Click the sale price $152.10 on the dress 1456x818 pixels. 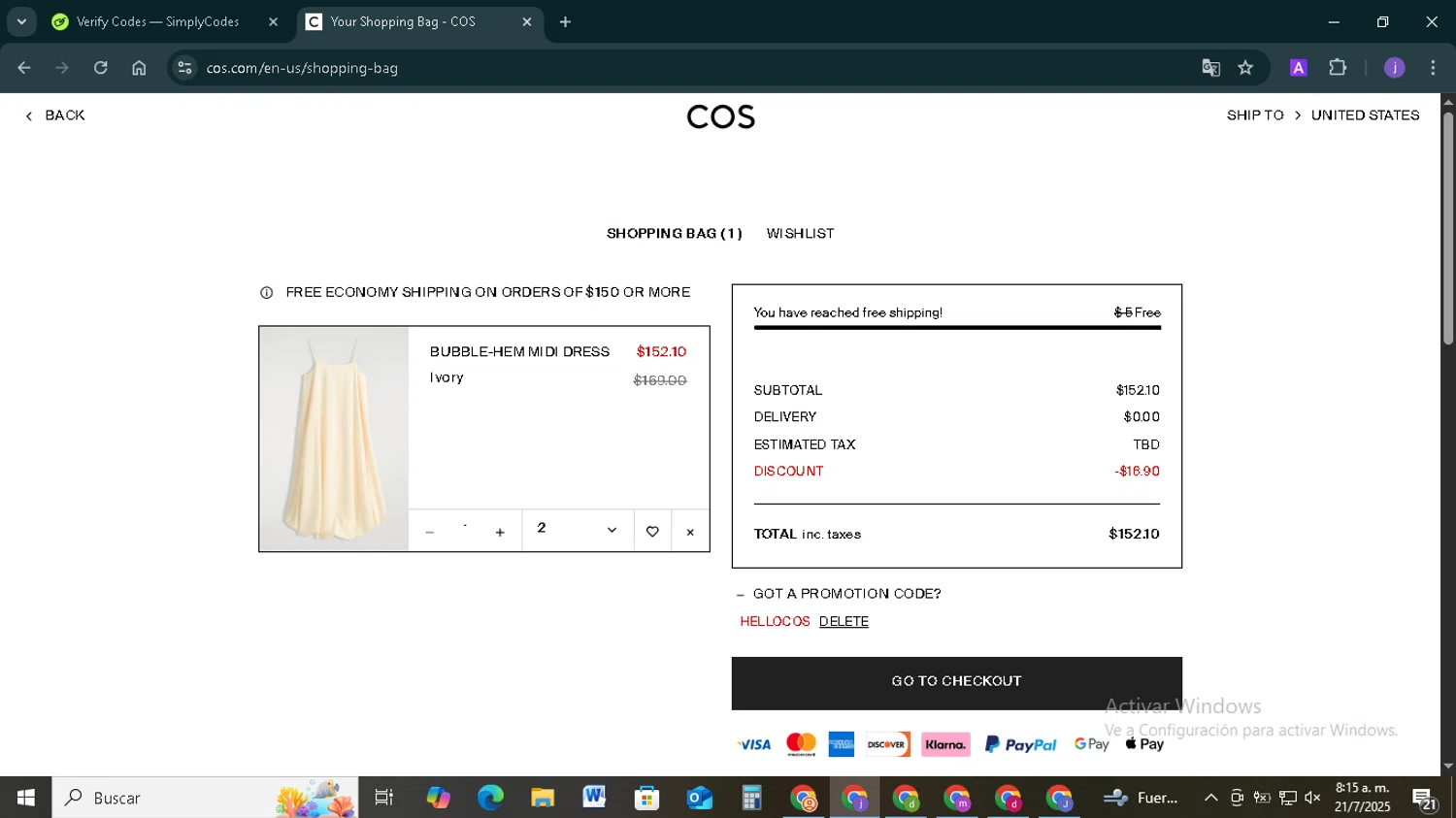tap(661, 351)
